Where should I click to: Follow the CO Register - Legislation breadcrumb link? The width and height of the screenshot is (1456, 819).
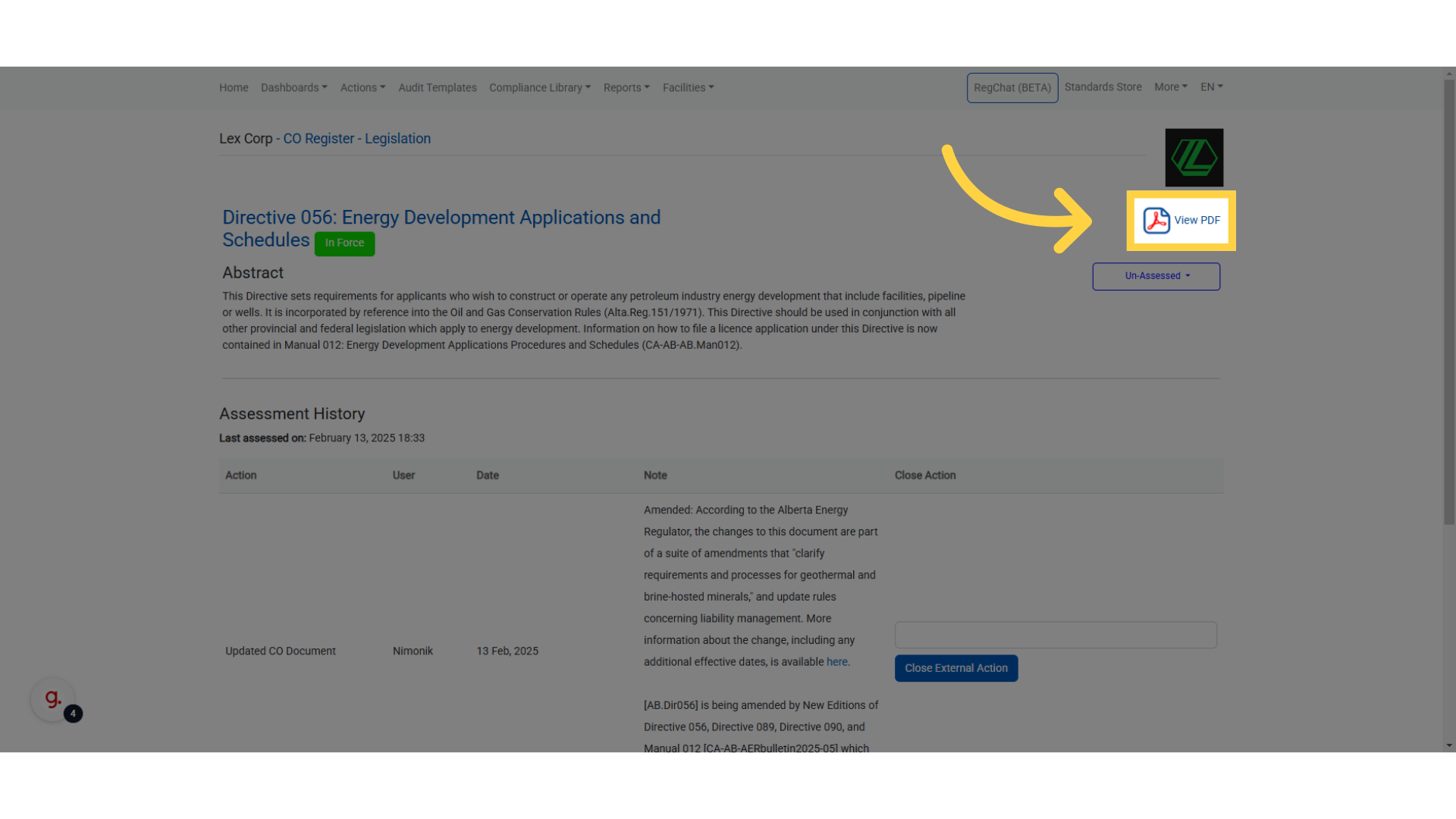click(x=356, y=139)
